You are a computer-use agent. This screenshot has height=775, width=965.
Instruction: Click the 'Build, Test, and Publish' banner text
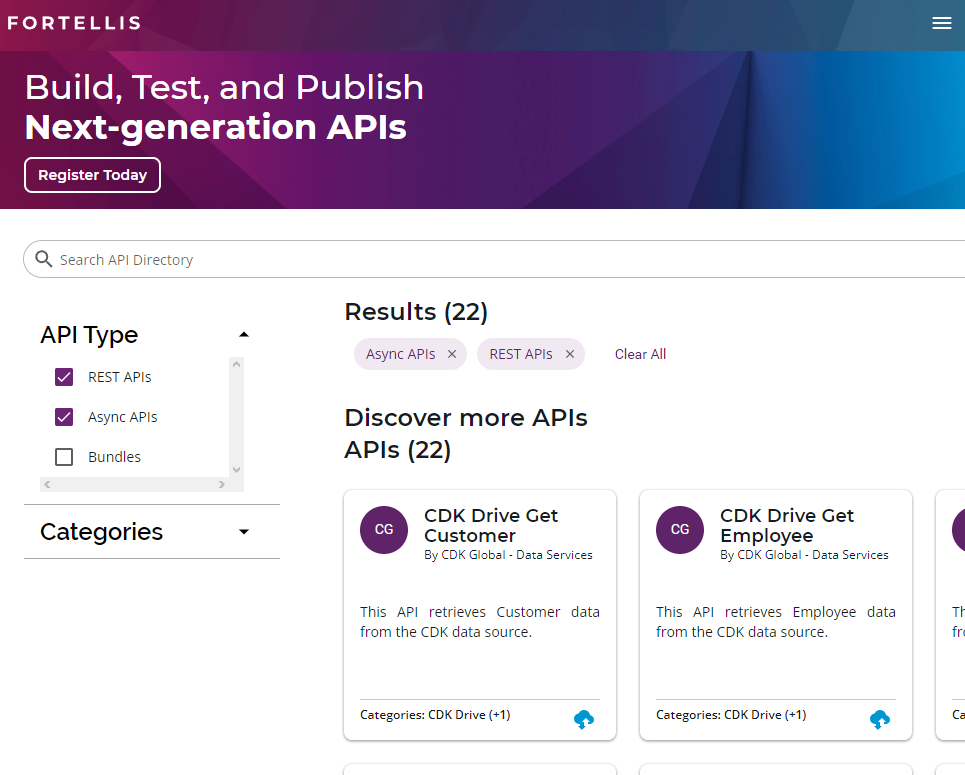pos(225,87)
